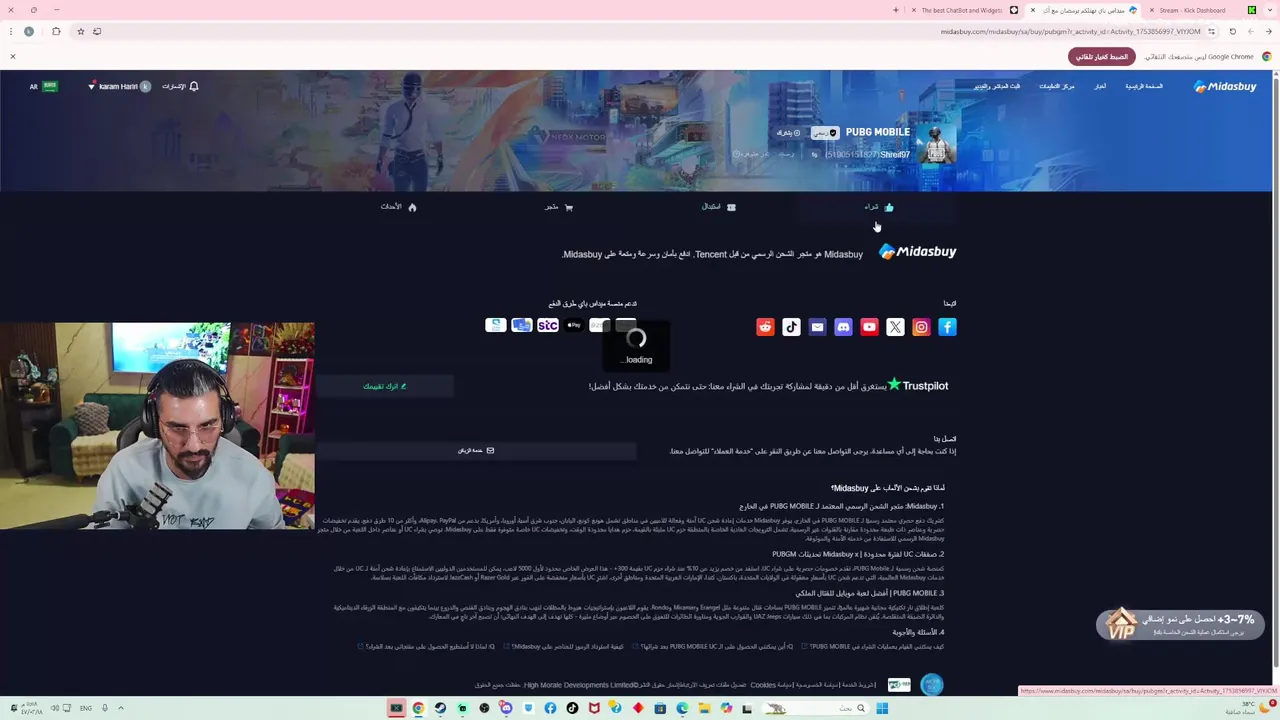Reload the page in Chrome
Image resolution: width=1280 pixels, height=720 pixels.
point(1232,31)
